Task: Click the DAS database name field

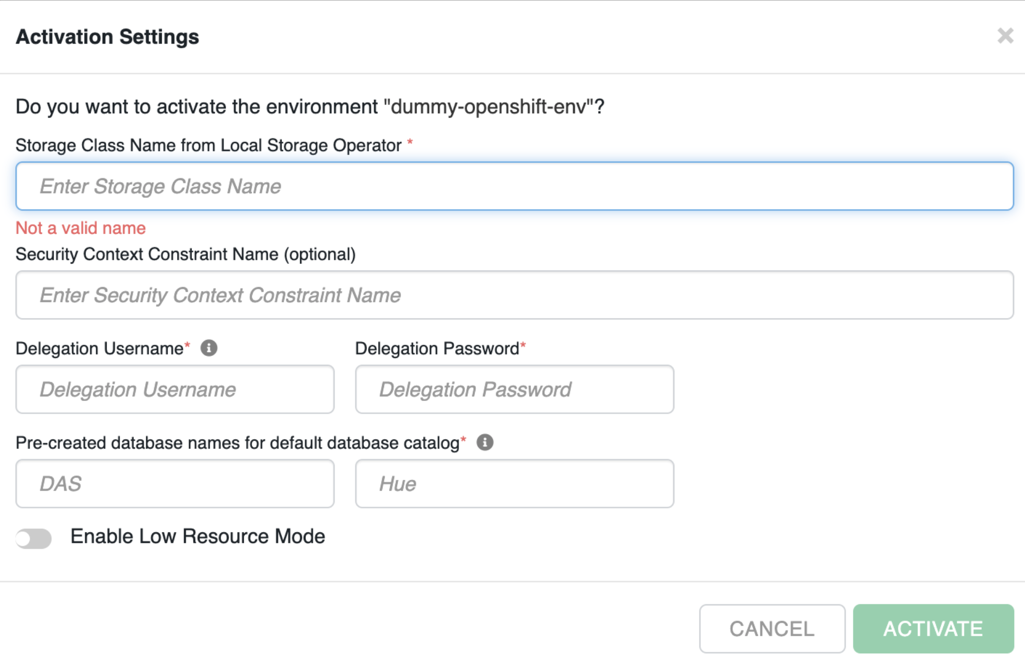Action: pos(174,483)
